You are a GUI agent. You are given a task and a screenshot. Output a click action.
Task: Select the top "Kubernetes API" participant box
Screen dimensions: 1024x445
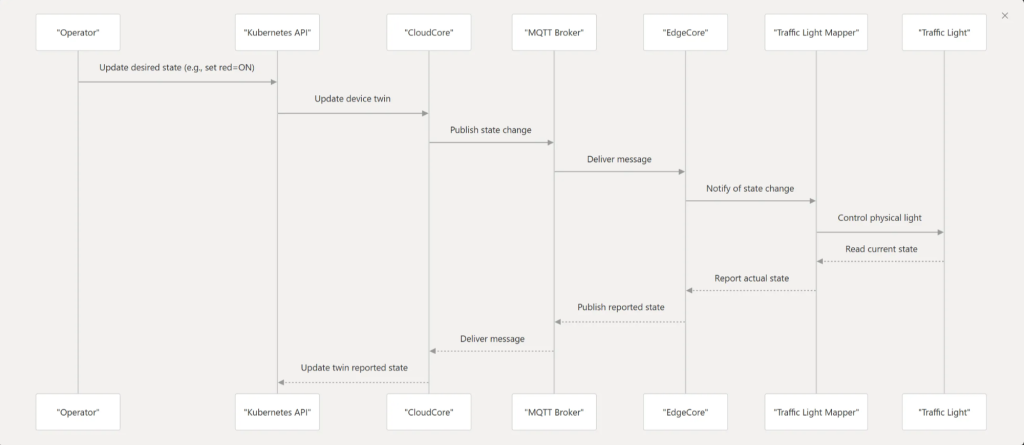[277, 33]
